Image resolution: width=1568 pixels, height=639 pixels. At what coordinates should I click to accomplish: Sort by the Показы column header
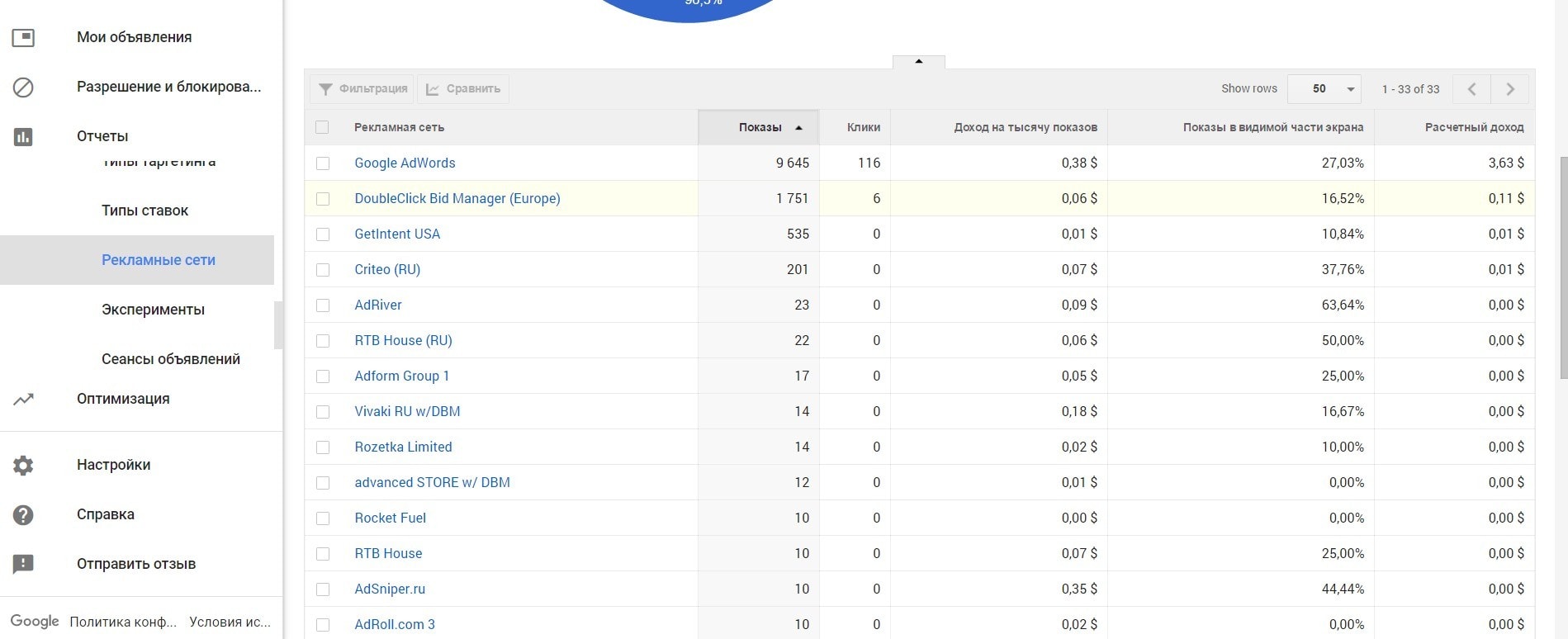coord(759,127)
